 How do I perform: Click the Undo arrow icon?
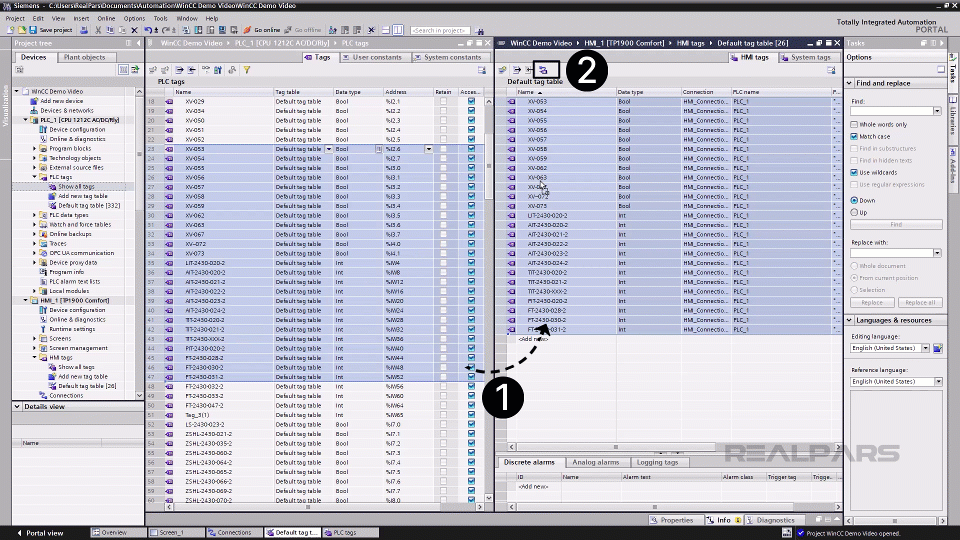(148, 30)
